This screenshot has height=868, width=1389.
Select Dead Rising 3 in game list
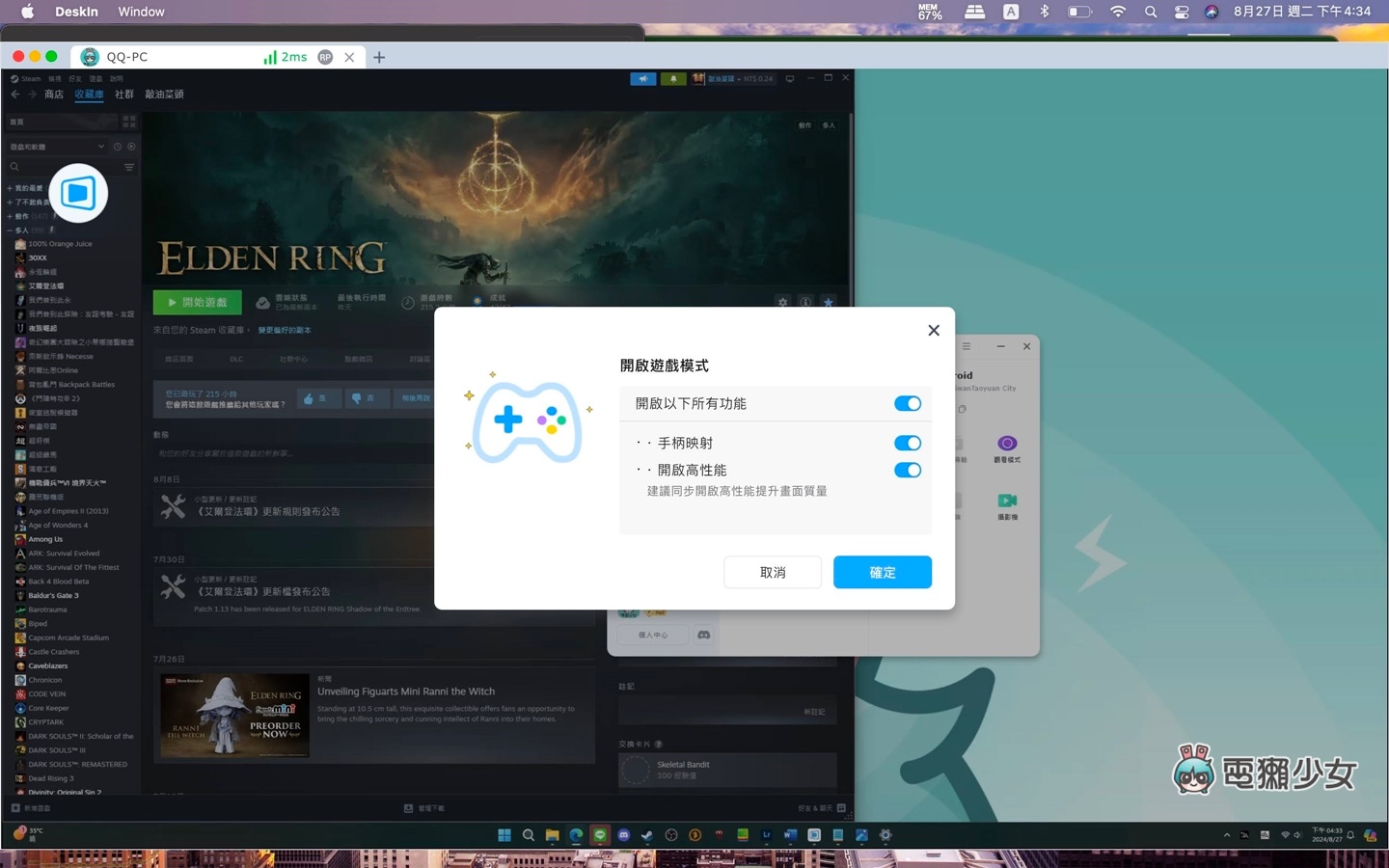click(x=50, y=778)
